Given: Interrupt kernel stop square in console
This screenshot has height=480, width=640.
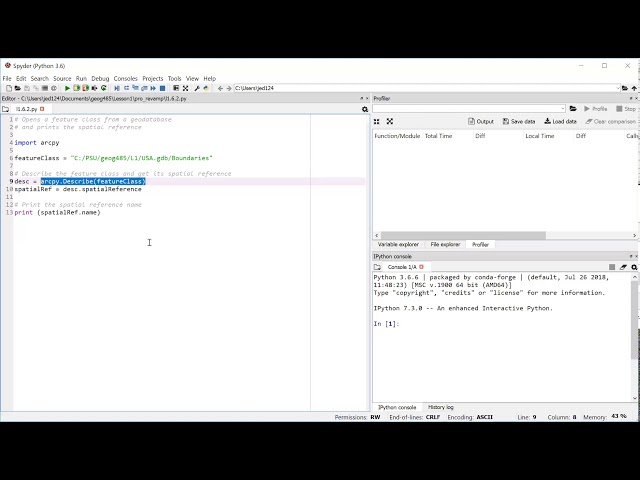Looking at the screenshot, I should point(612,267).
